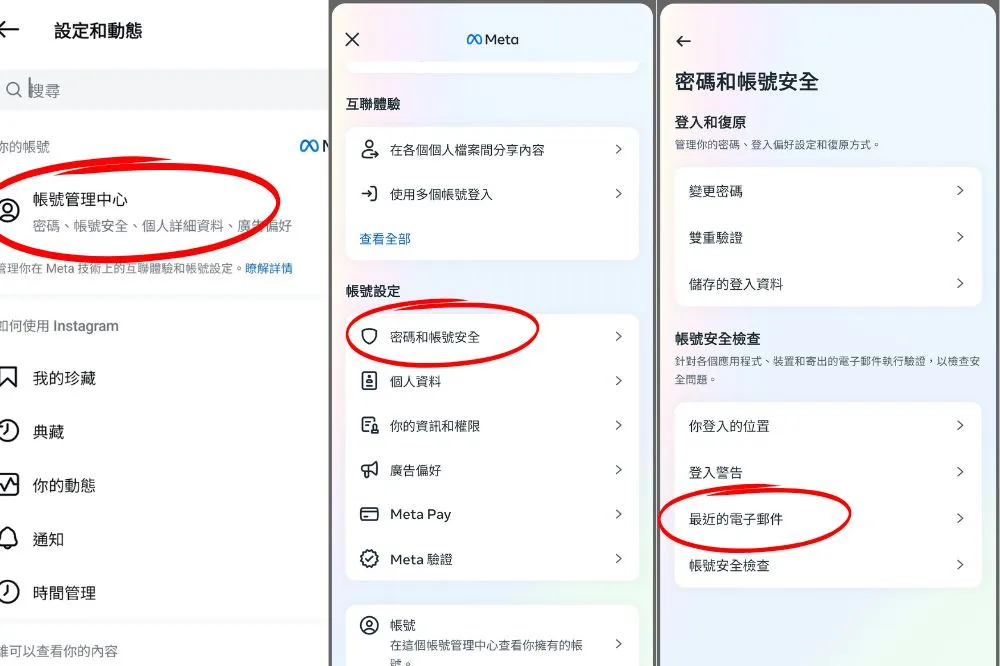Image resolution: width=1000 pixels, height=666 pixels.
Task: Open 我的珍藏 saved items
Action: [x=164, y=378]
